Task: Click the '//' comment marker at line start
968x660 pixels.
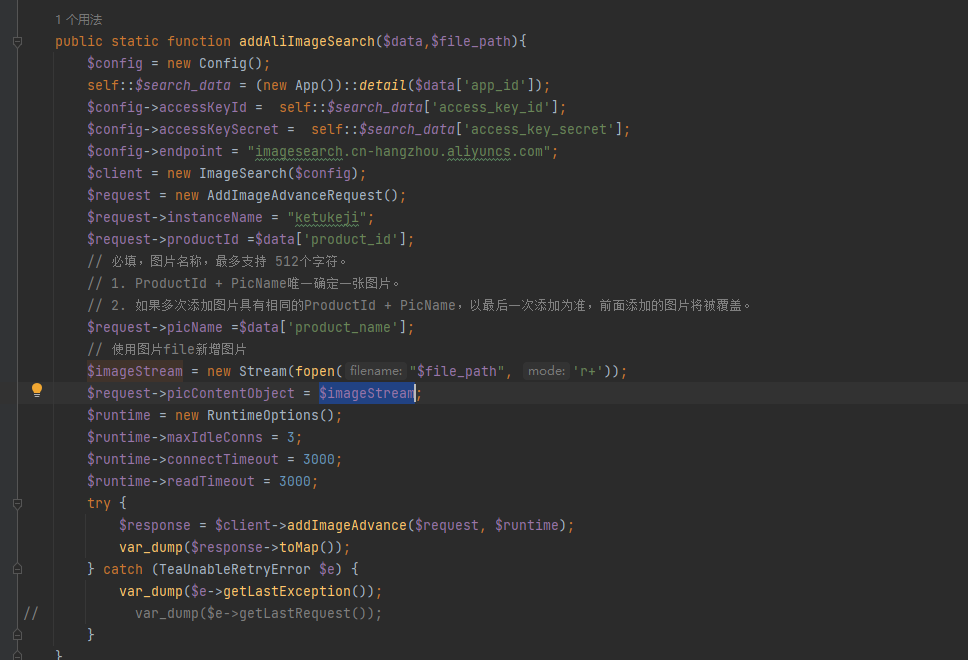Action: pyautogui.click(x=31, y=613)
